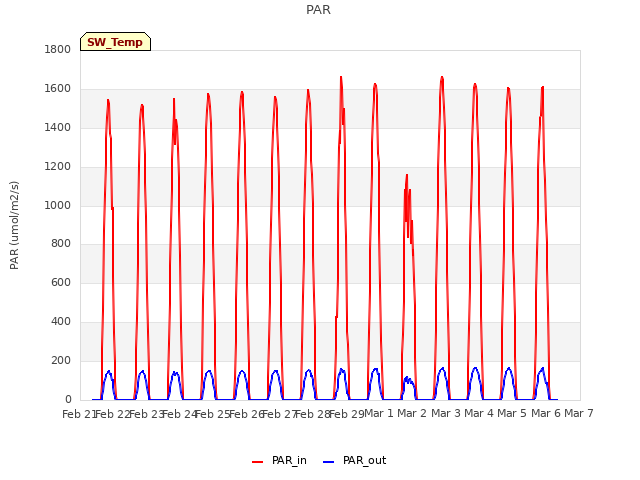Select the SW_Temp annotation label
Screen dimensions: 640x480
click(x=115, y=42)
